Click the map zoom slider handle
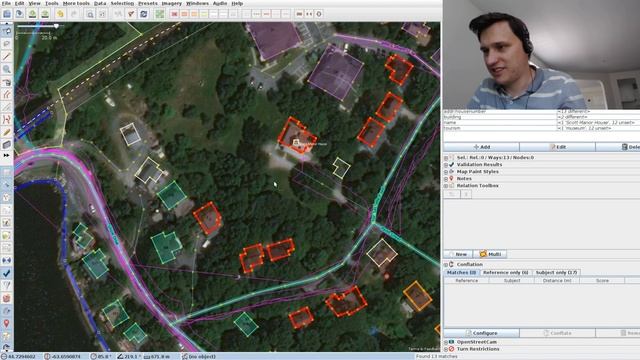640x360 pixels. click(56, 26)
